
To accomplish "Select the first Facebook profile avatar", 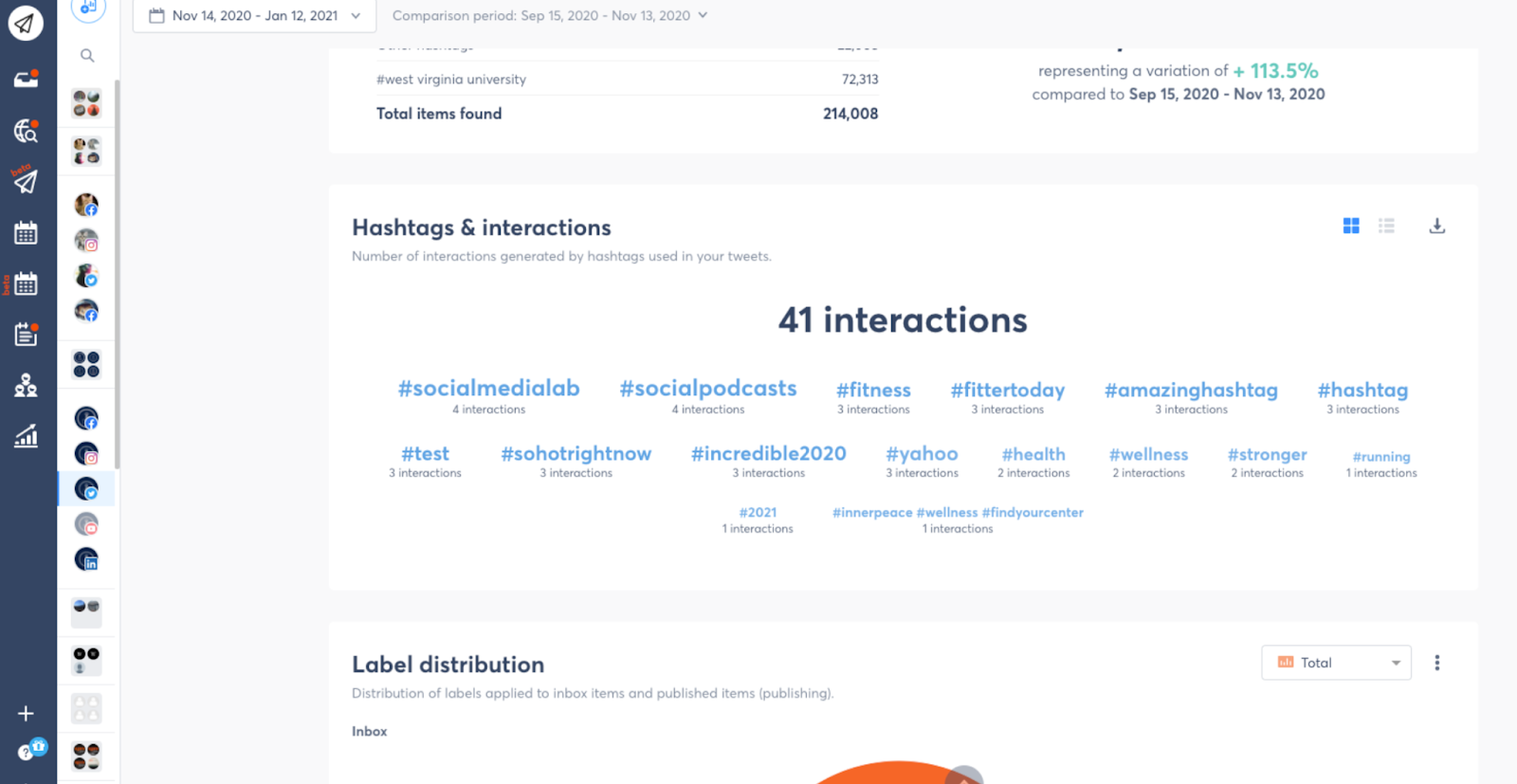I will pos(86,205).
